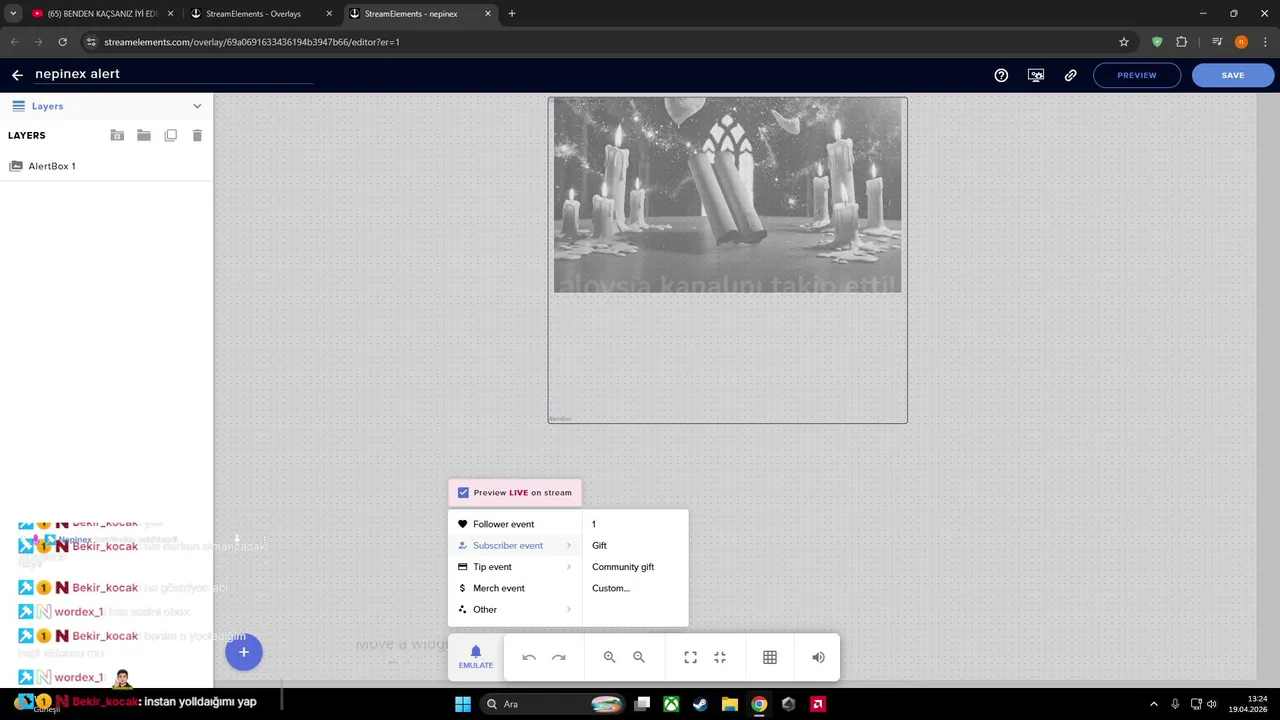Redo the change in the bottom toolbar
The width and height of the screenshot is (1280, 720).
coord(559,657)
